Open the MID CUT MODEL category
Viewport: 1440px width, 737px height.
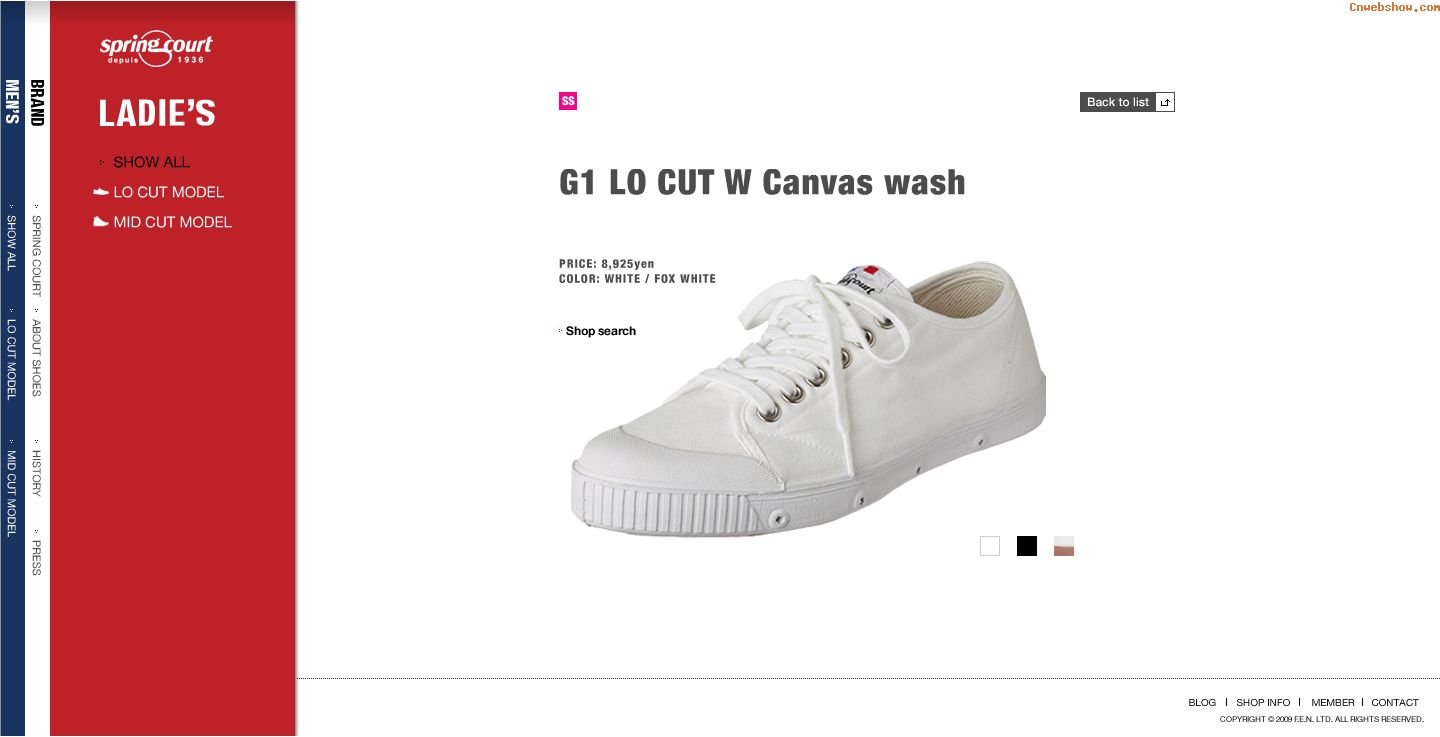pos(172,222)
